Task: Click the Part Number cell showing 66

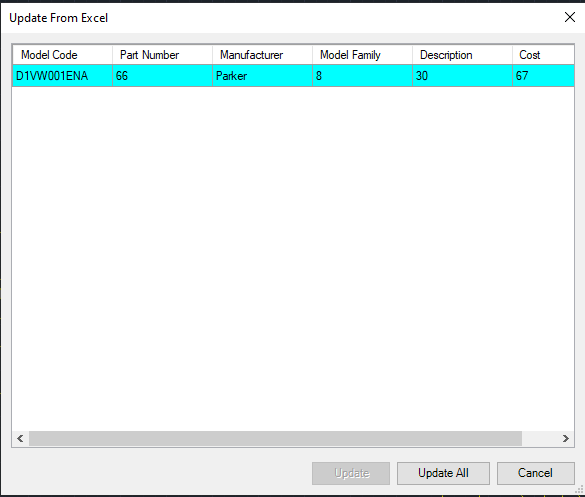Action: click(162, 76)
